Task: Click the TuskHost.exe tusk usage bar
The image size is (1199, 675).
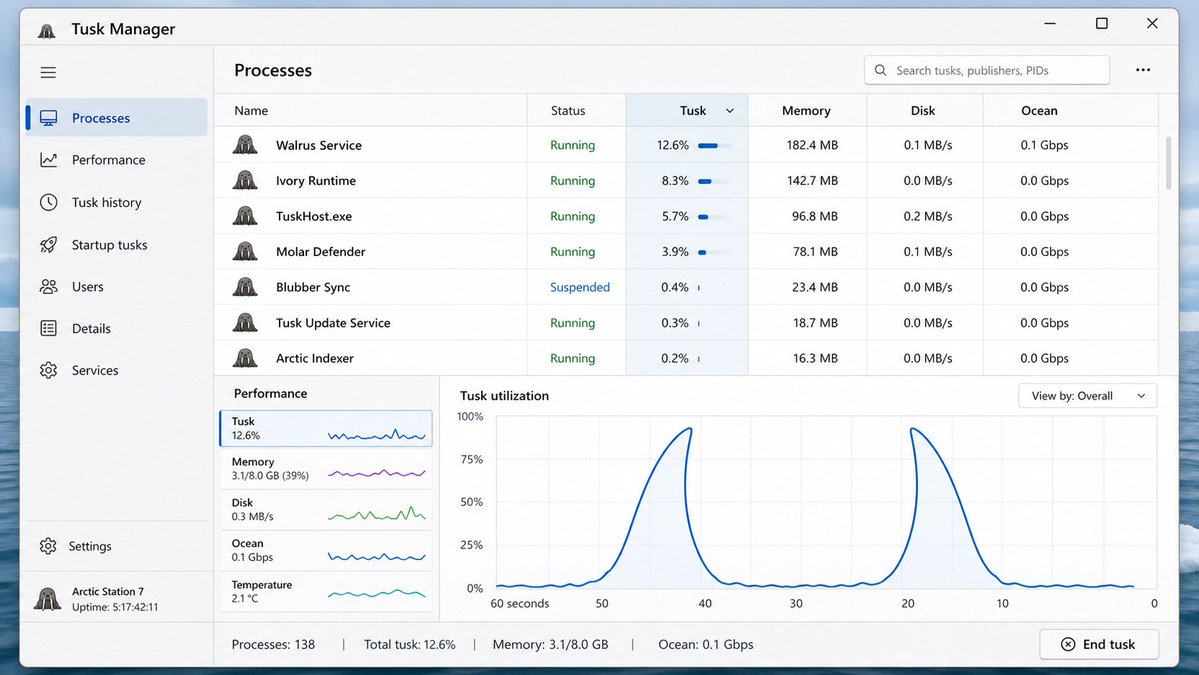Action: 714,216
